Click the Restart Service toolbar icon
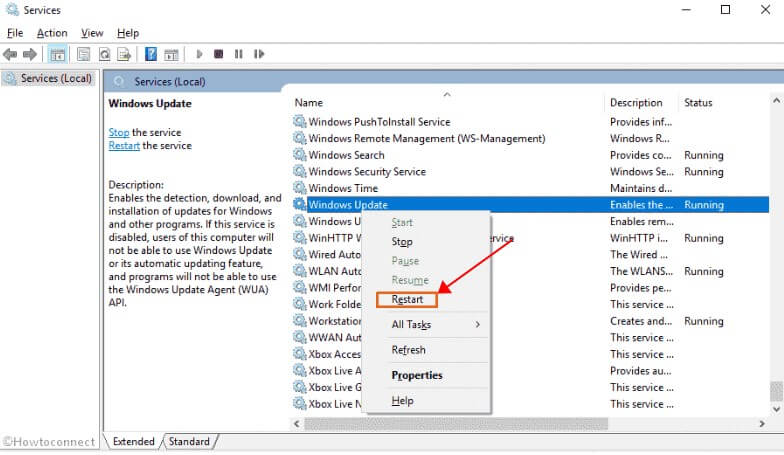 (259, 54)
